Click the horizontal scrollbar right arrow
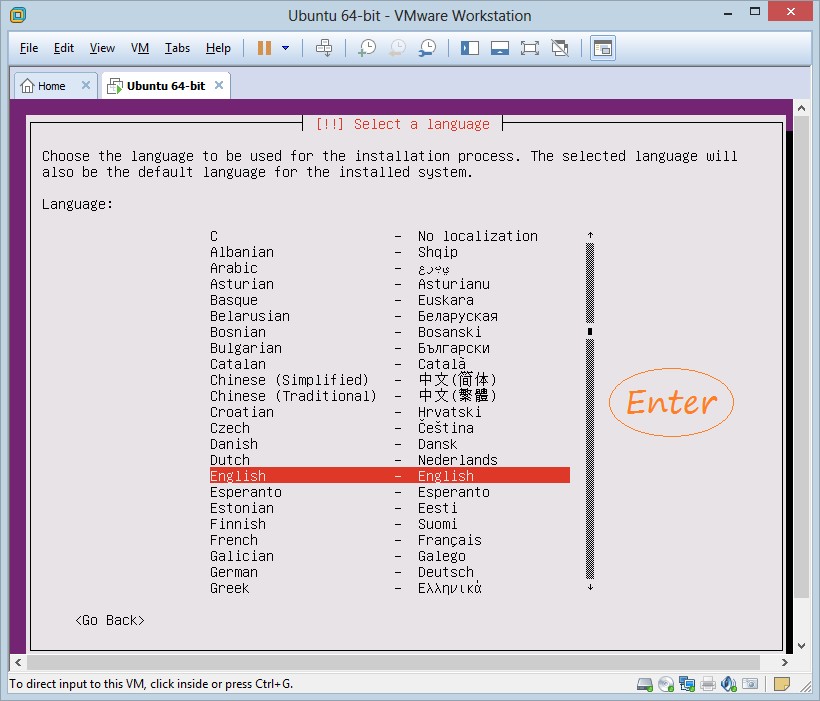The width and height of the screenshot is (820, 701). coord(784,662)
